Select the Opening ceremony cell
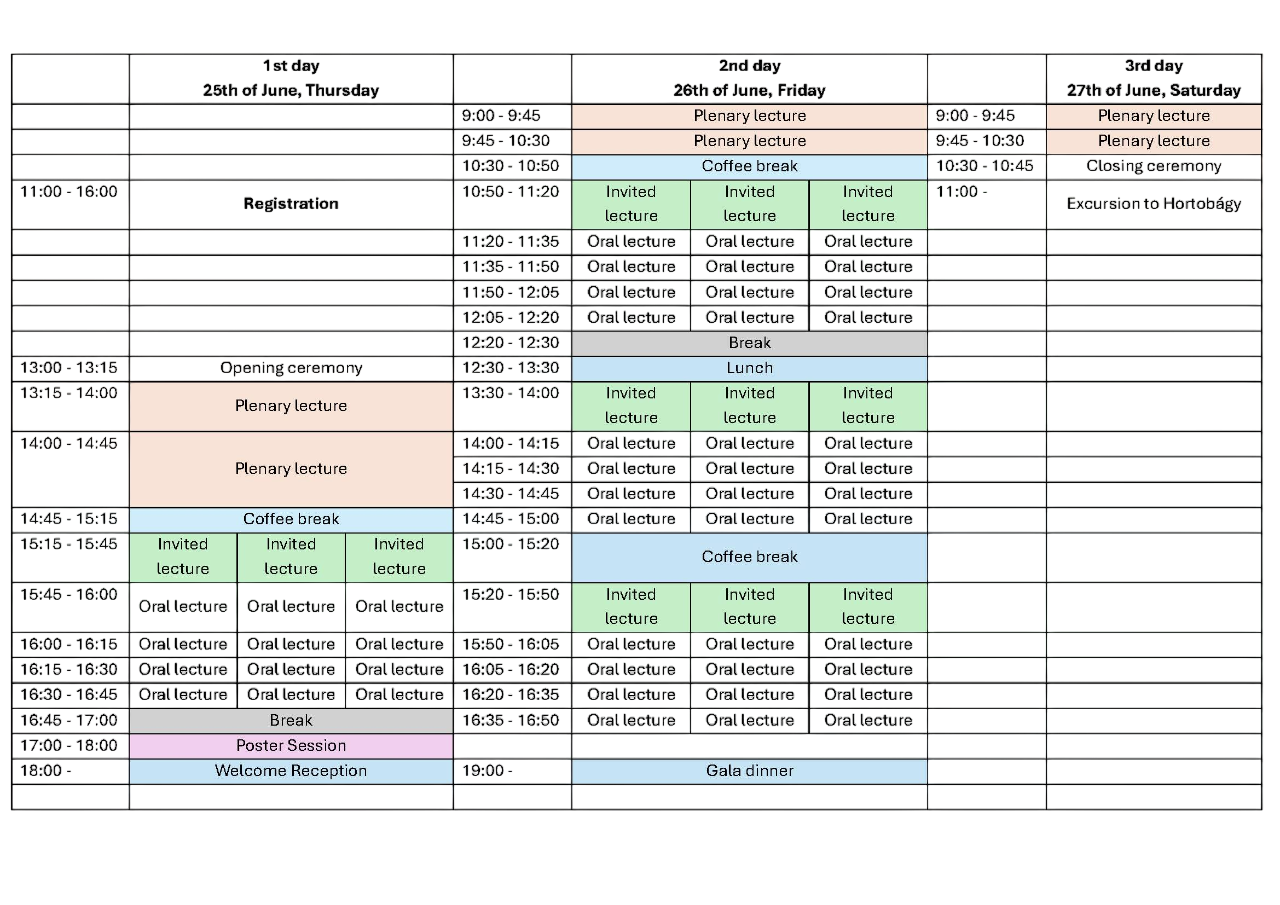 pyautogui.click(x=291, y=368)
